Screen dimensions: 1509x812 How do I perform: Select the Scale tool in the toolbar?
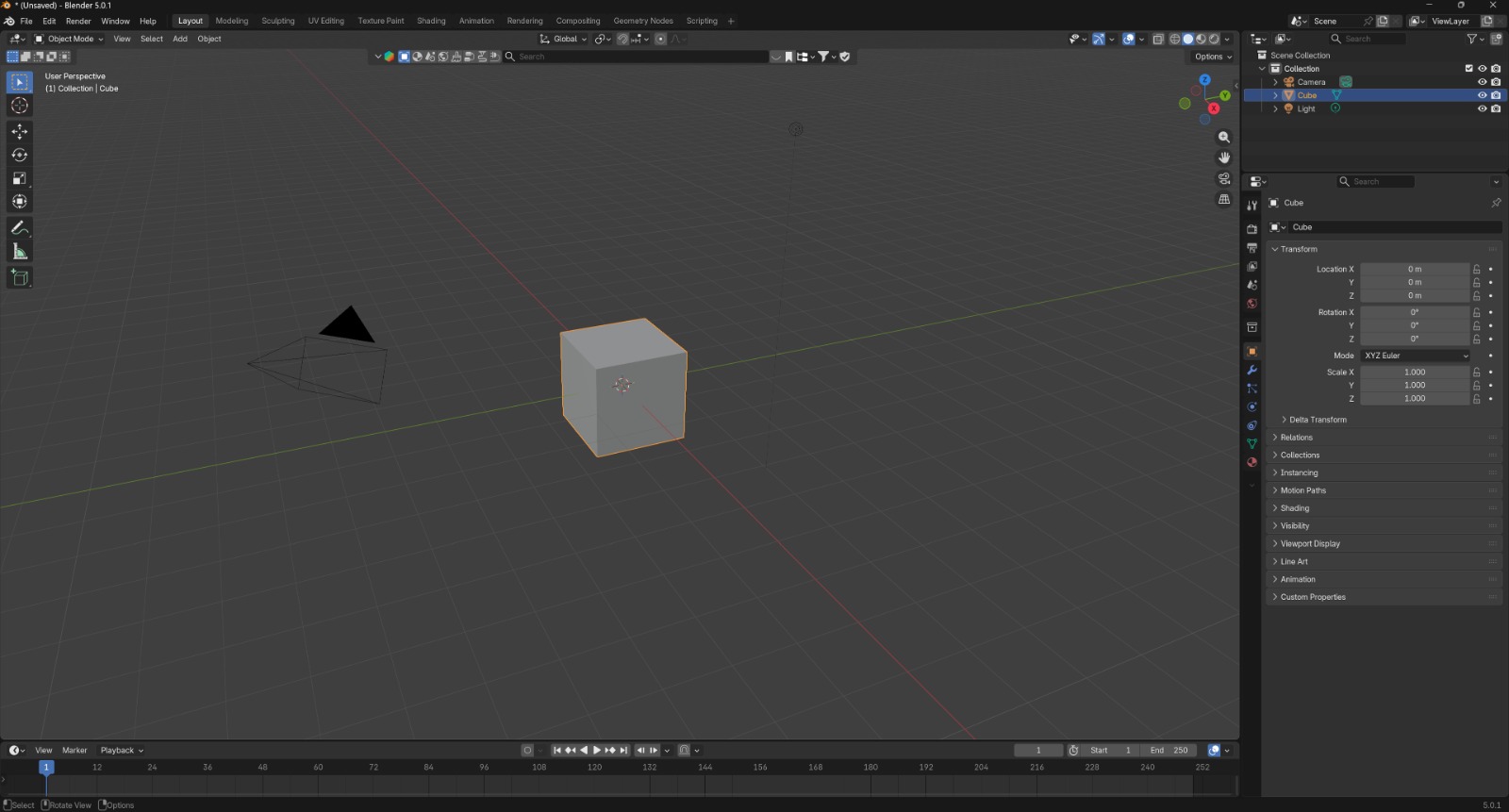tap(20, 178)
